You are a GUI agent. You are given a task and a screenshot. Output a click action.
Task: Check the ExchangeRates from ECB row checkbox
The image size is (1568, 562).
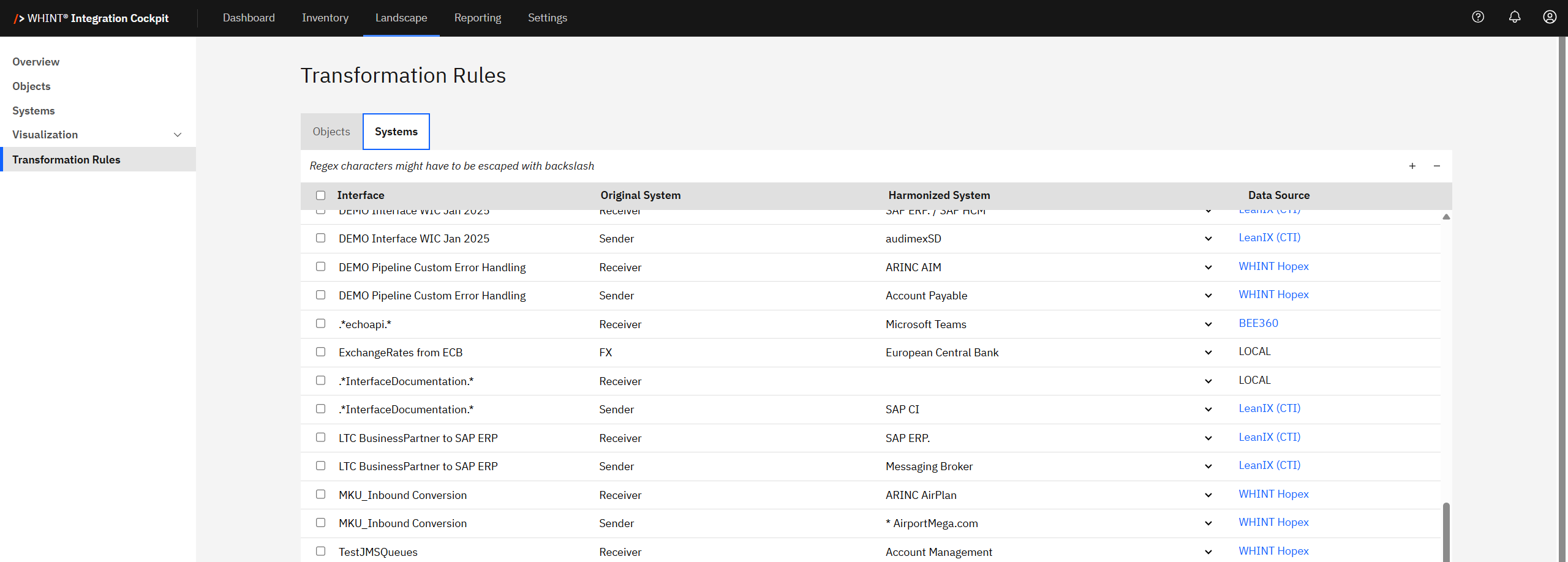pyautogui.click(x=320, y=352)
